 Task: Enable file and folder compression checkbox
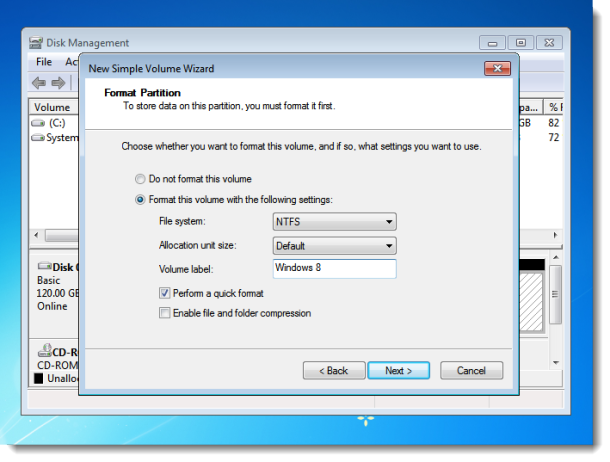[x=165, y=313]
